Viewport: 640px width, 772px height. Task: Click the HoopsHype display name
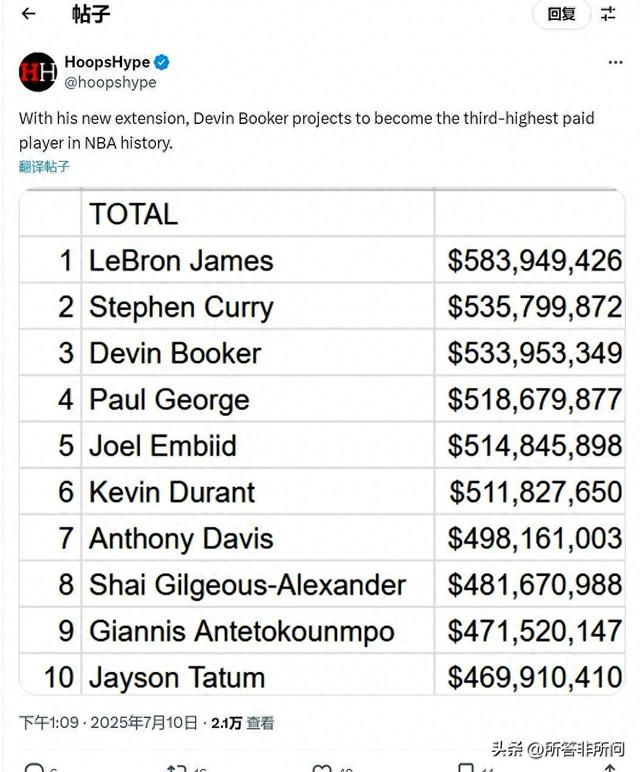[x=107, y=62]
